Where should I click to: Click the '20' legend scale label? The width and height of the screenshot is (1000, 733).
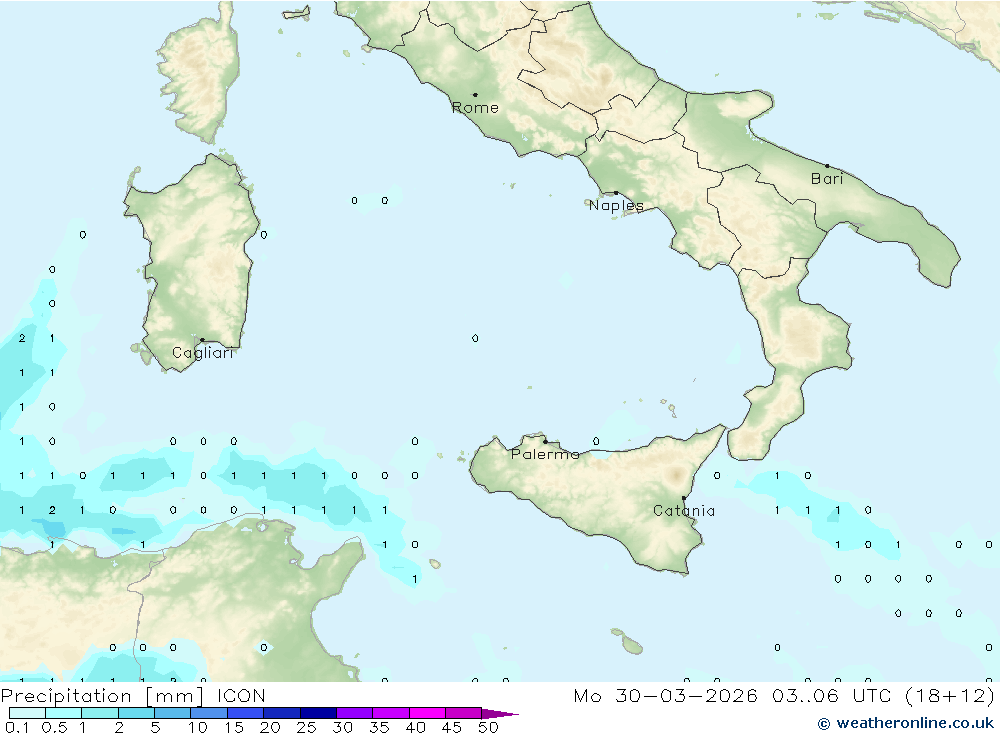click(270, 727)
